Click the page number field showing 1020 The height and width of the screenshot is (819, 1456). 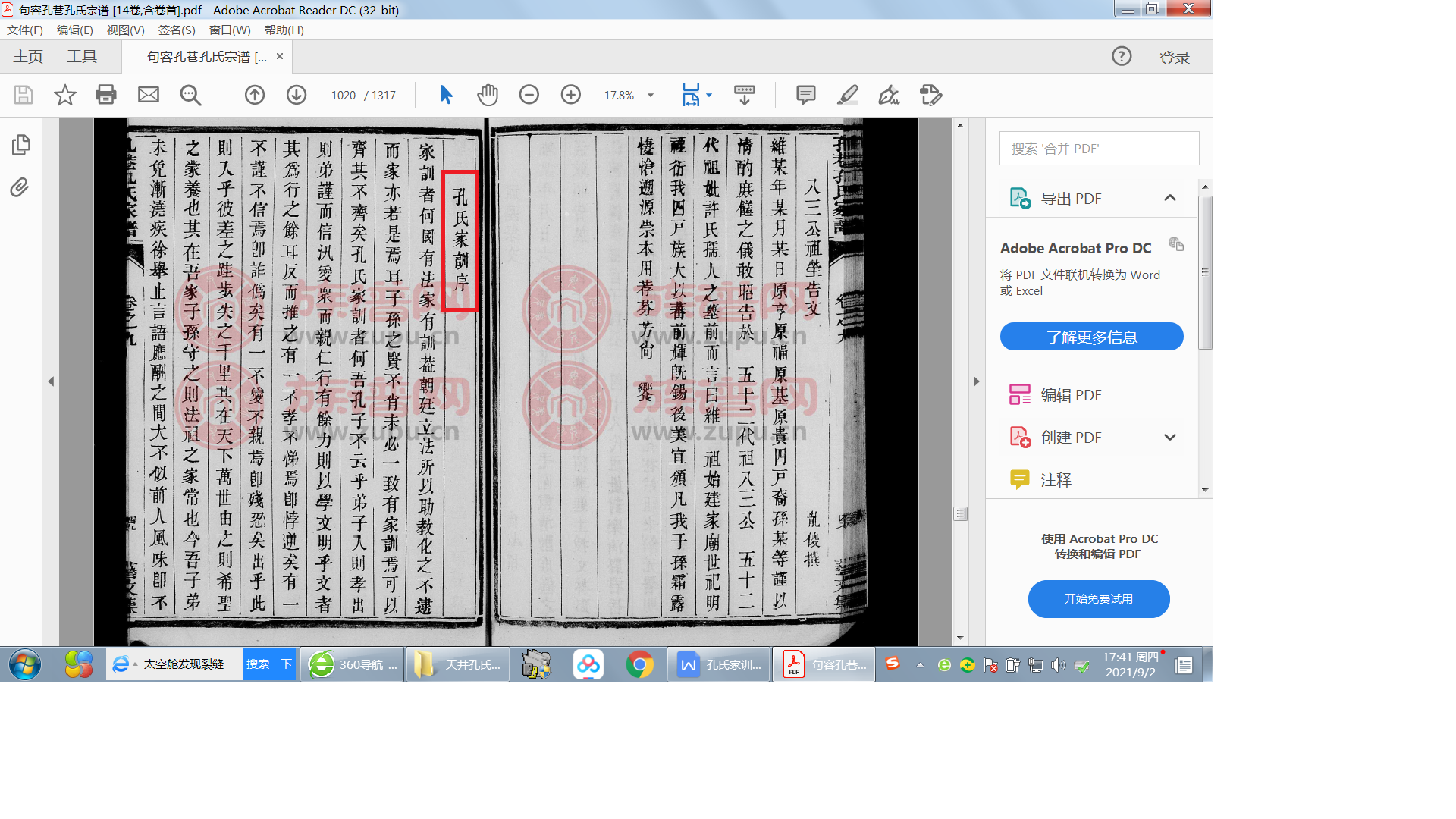point(344,96)
